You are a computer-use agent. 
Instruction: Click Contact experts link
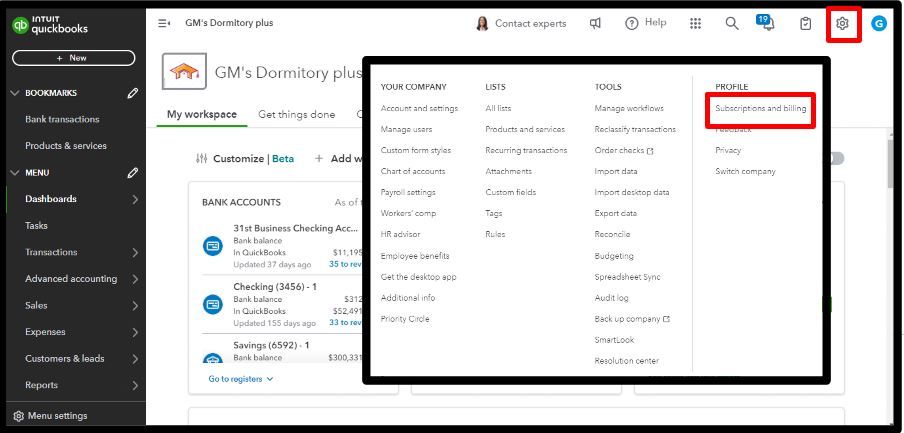click(530, 24)
